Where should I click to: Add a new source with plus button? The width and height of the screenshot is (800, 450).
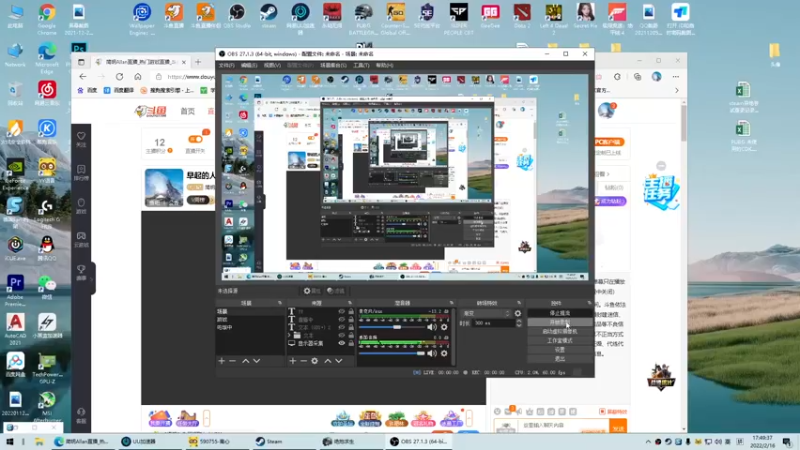[292, 361]
